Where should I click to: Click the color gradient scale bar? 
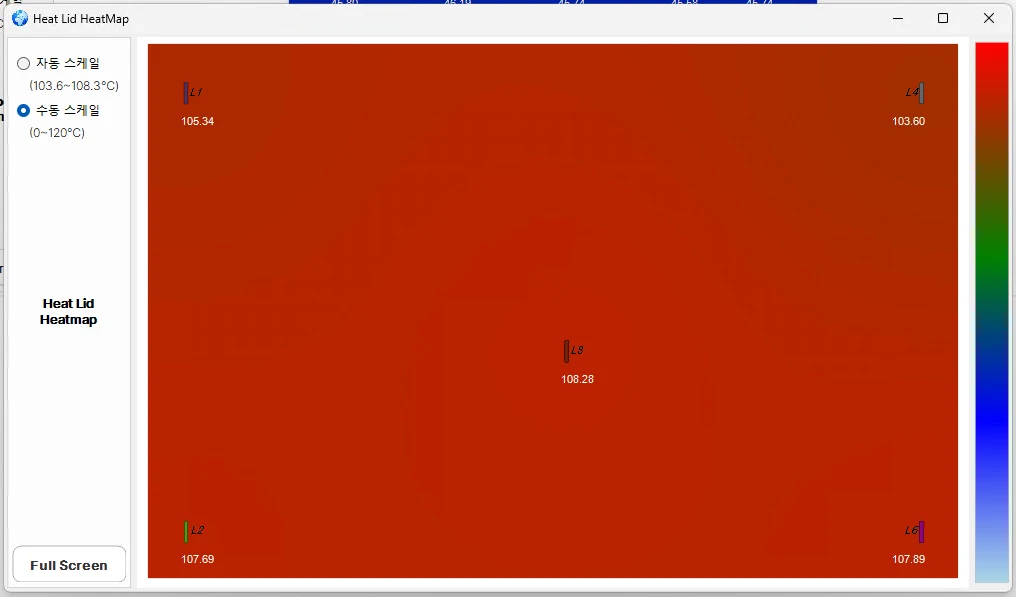coord(992,312)
